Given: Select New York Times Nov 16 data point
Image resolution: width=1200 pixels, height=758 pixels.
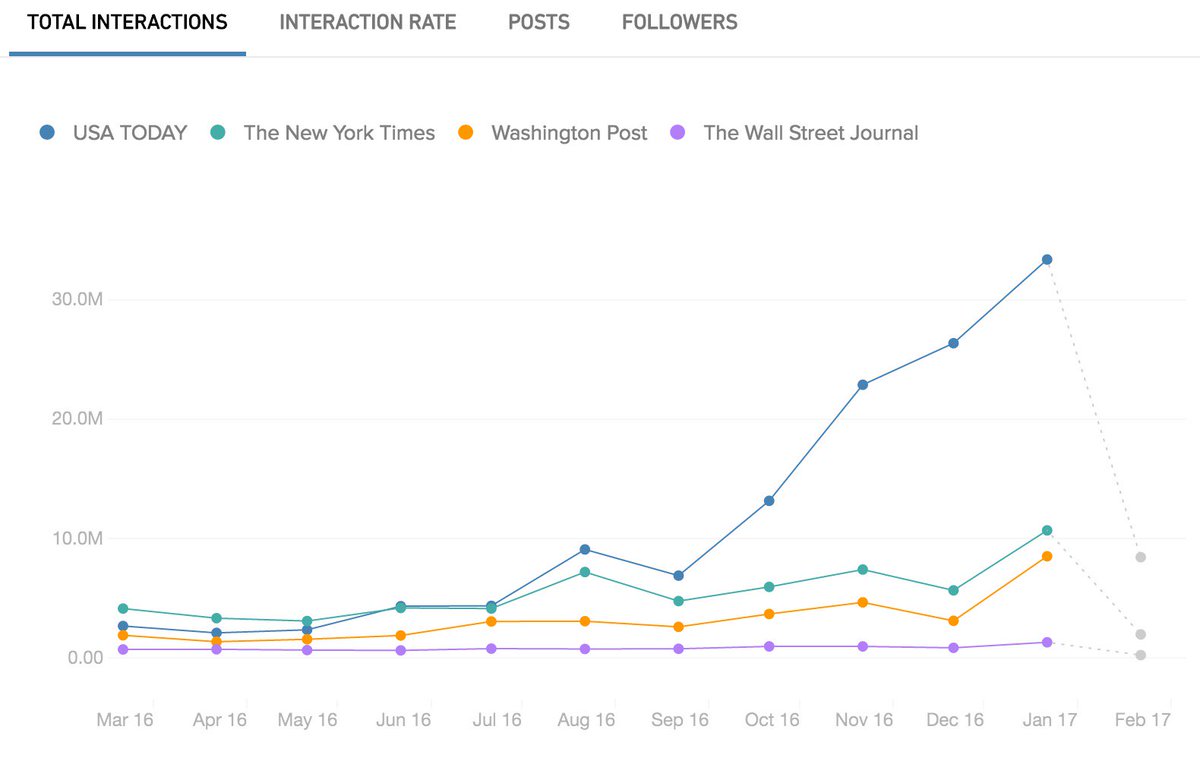Looking at the screenshot, I should click(x=862, y=570).
